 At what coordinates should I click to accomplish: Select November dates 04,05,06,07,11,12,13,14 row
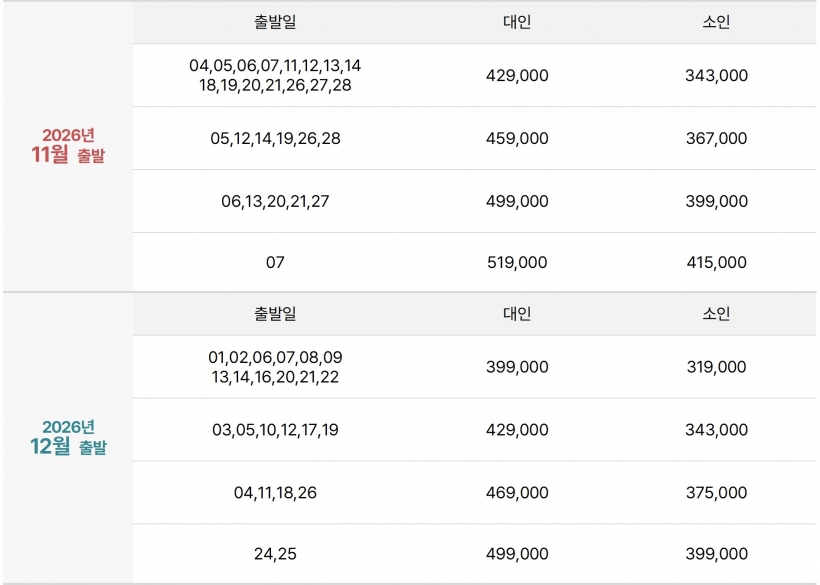point(275,75)
